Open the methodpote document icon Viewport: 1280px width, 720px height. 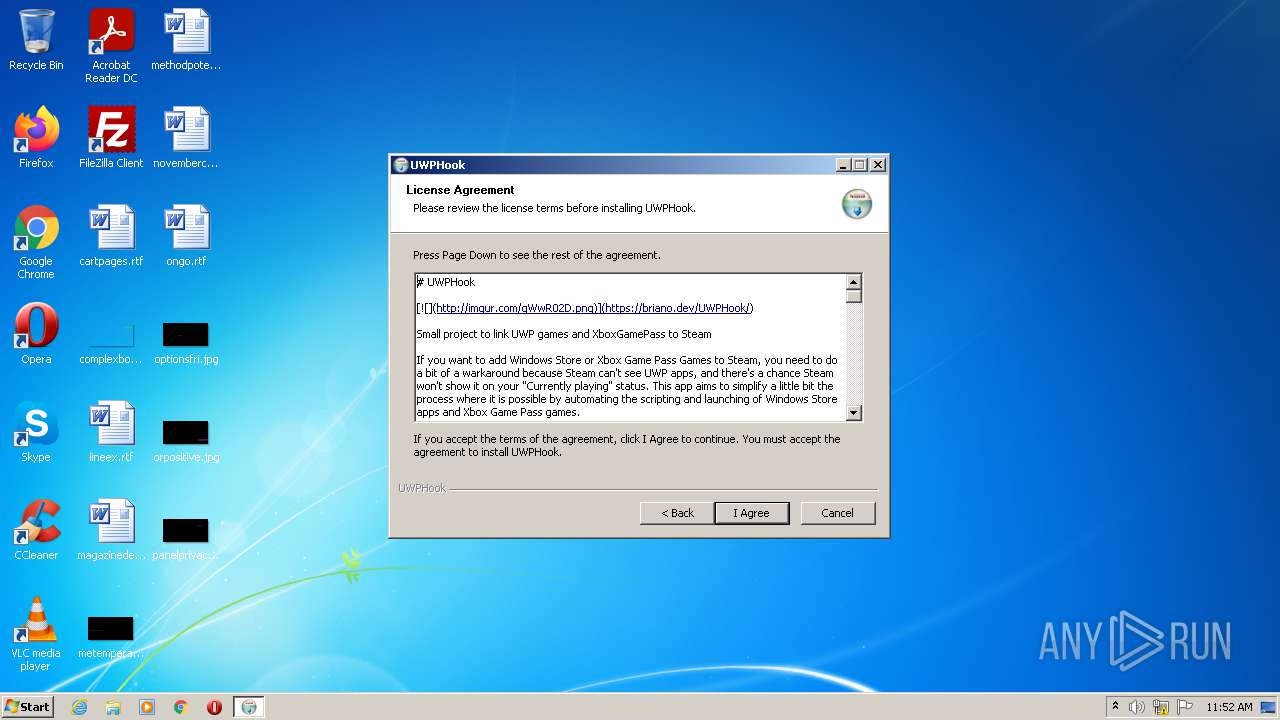(x=186, y=41)
